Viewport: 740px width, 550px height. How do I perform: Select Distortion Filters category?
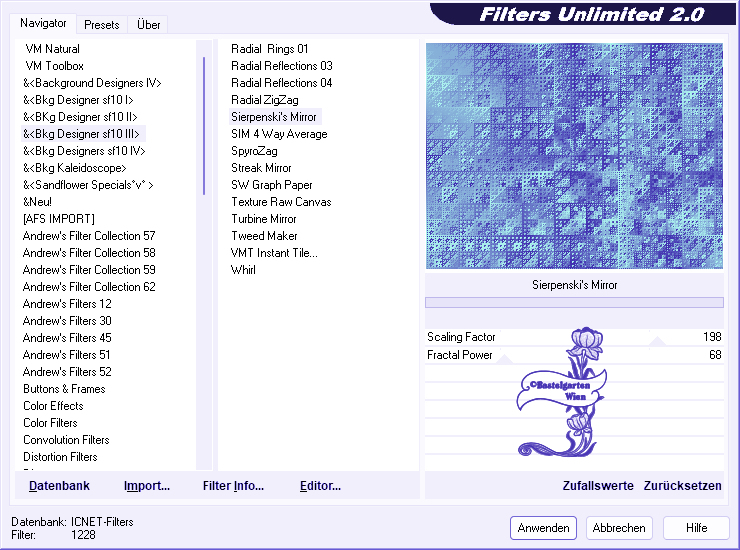point(60,457)
